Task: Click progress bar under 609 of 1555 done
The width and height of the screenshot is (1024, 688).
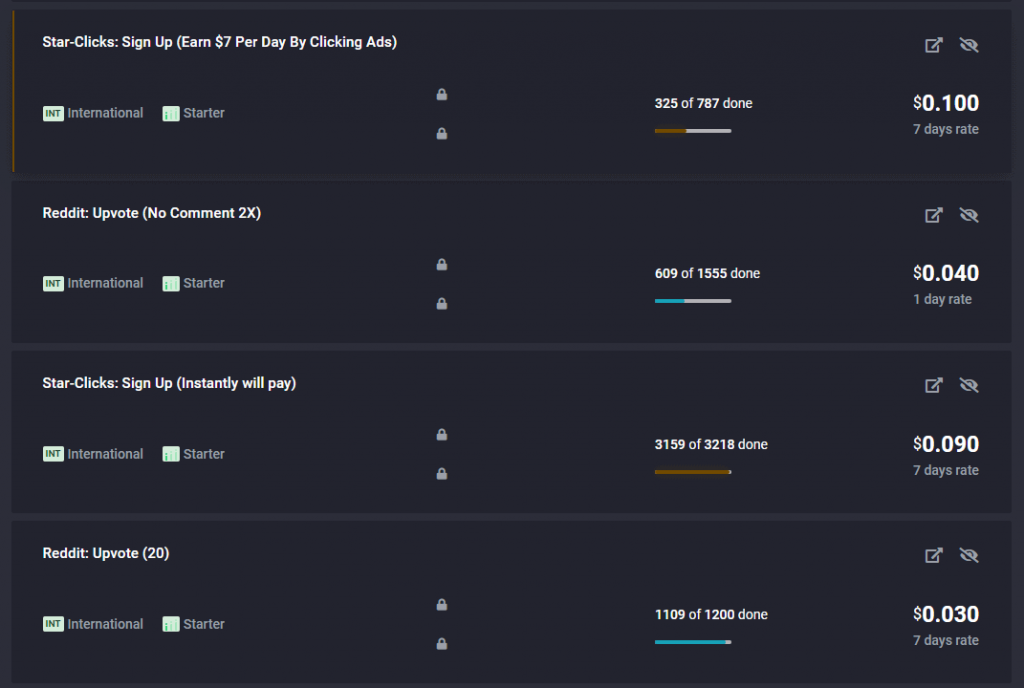Action: (x=693, y=301)
